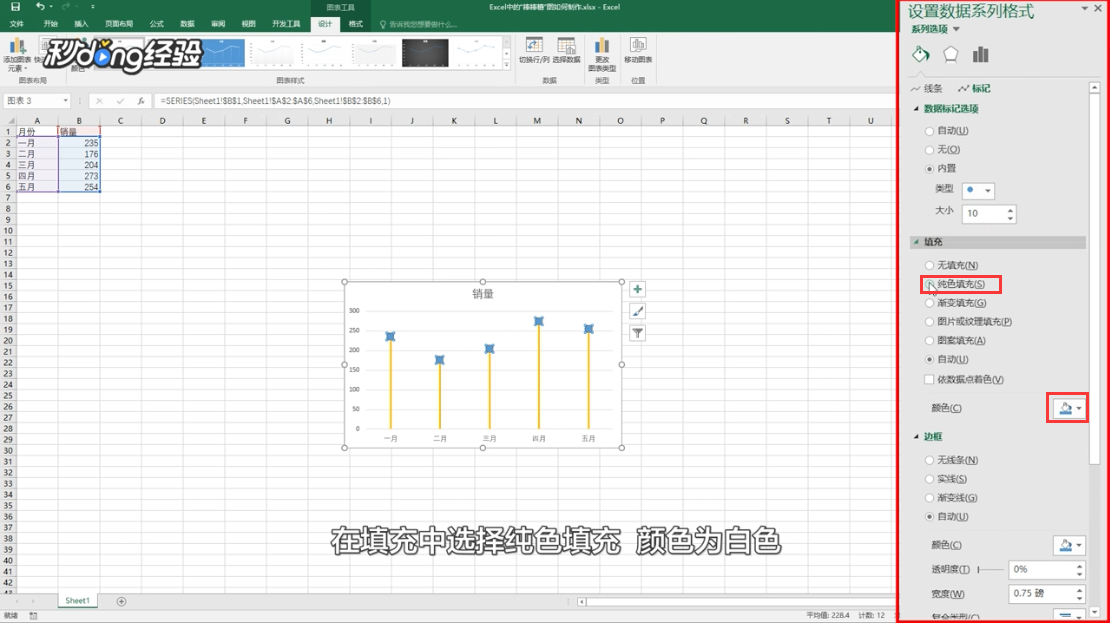The width and height of the screenshot is (1110, 623).
Task: Select 图片或纹理填充(P) radio button
Action: pos(929,321)
